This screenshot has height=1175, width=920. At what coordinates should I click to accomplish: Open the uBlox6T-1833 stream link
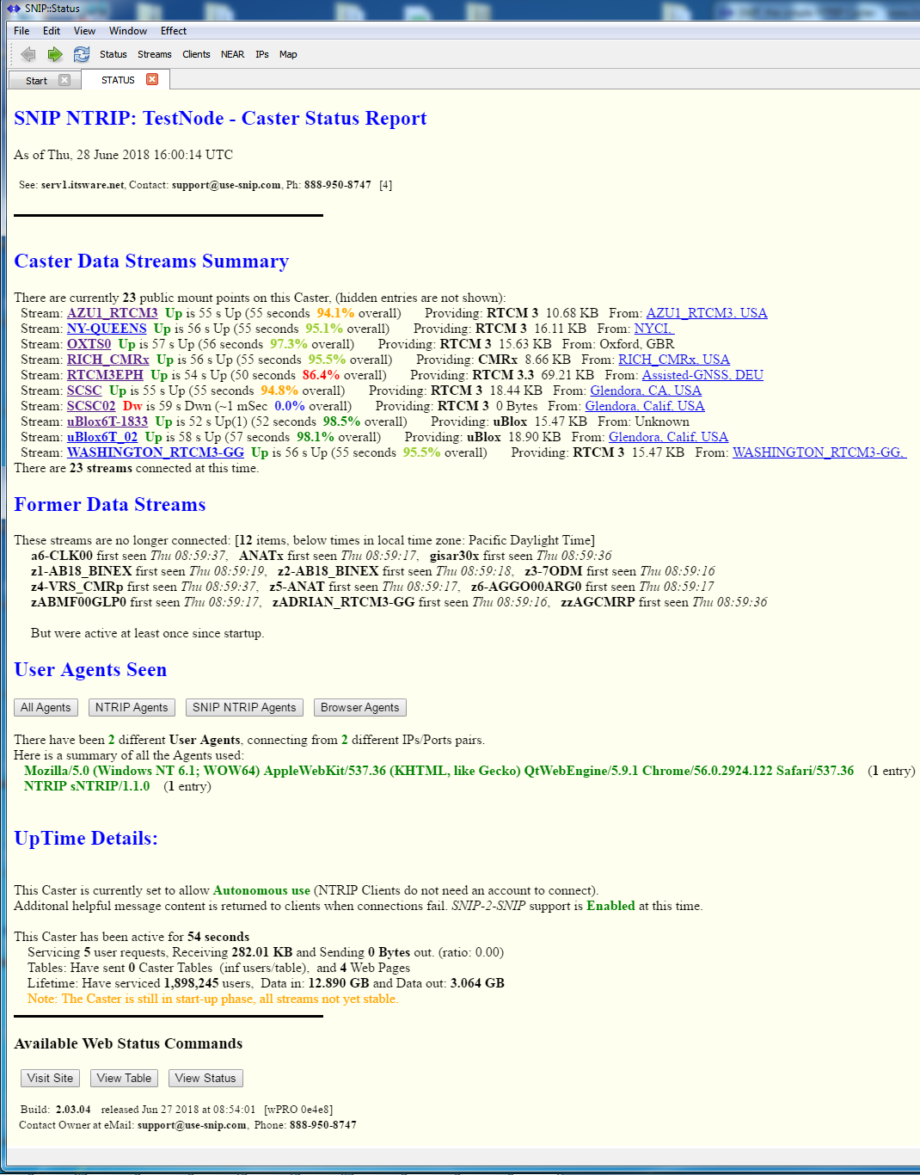[x=107, y=422]
